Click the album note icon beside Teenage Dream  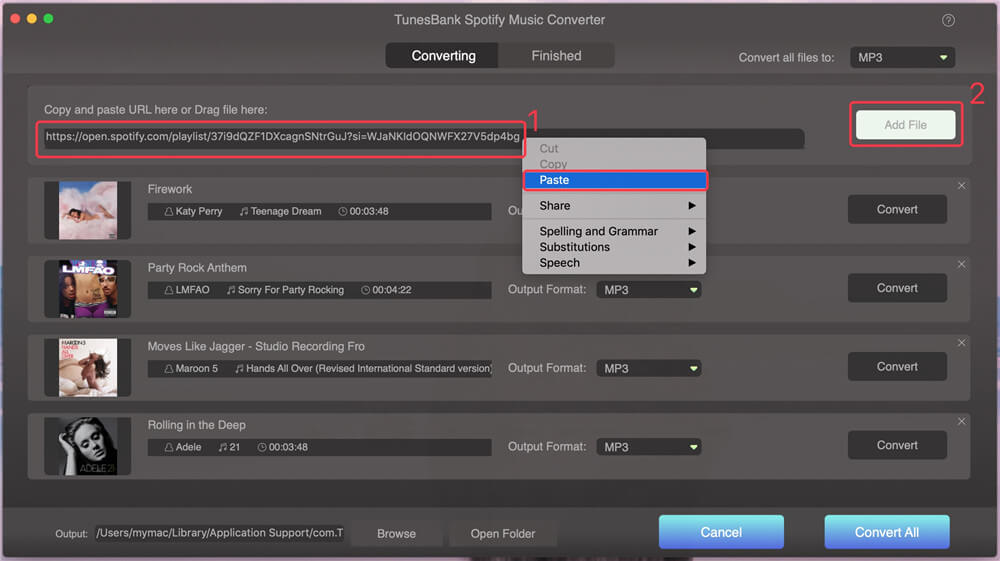[x=244, y=212]
